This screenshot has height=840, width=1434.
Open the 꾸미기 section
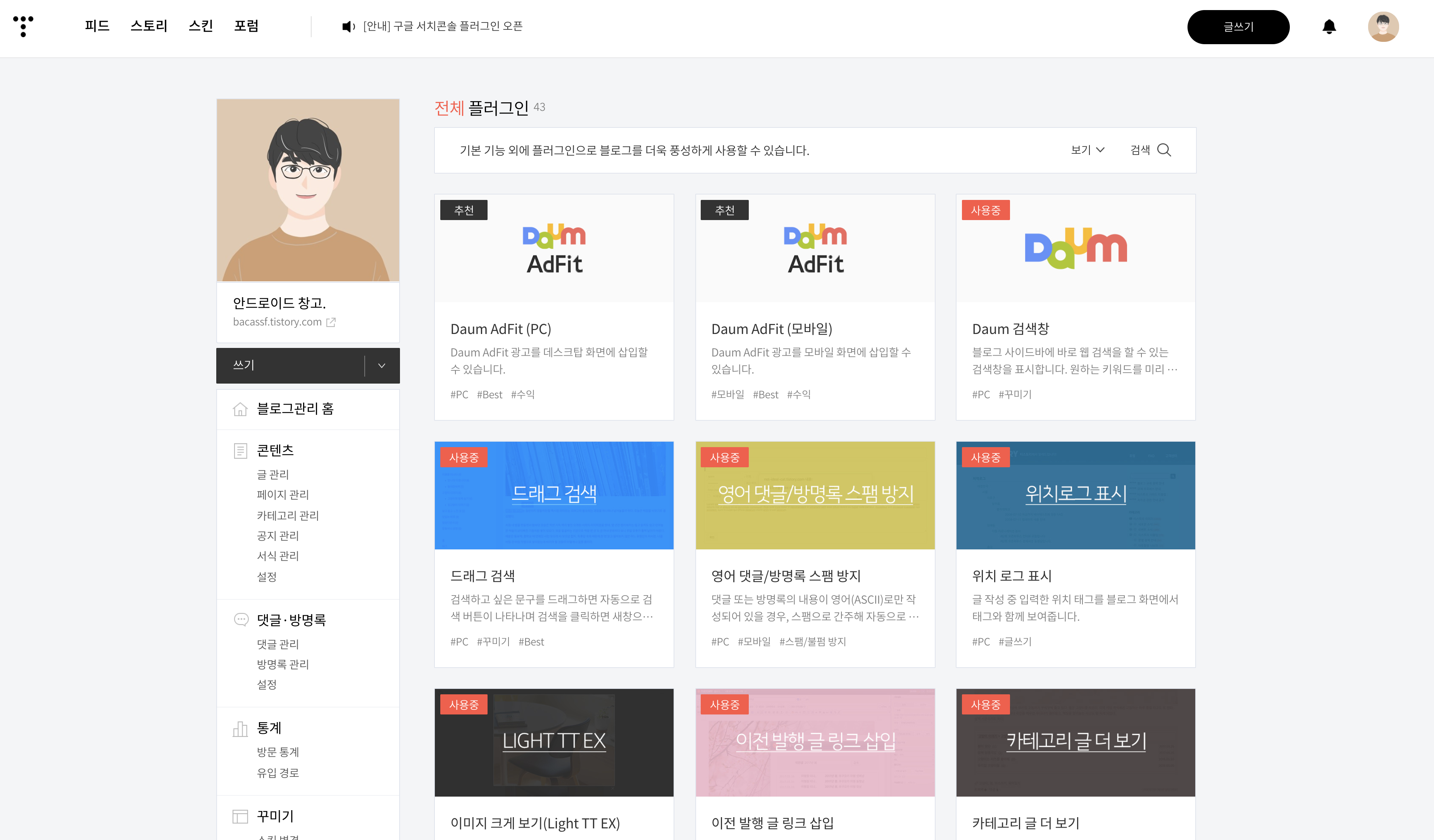276,816
